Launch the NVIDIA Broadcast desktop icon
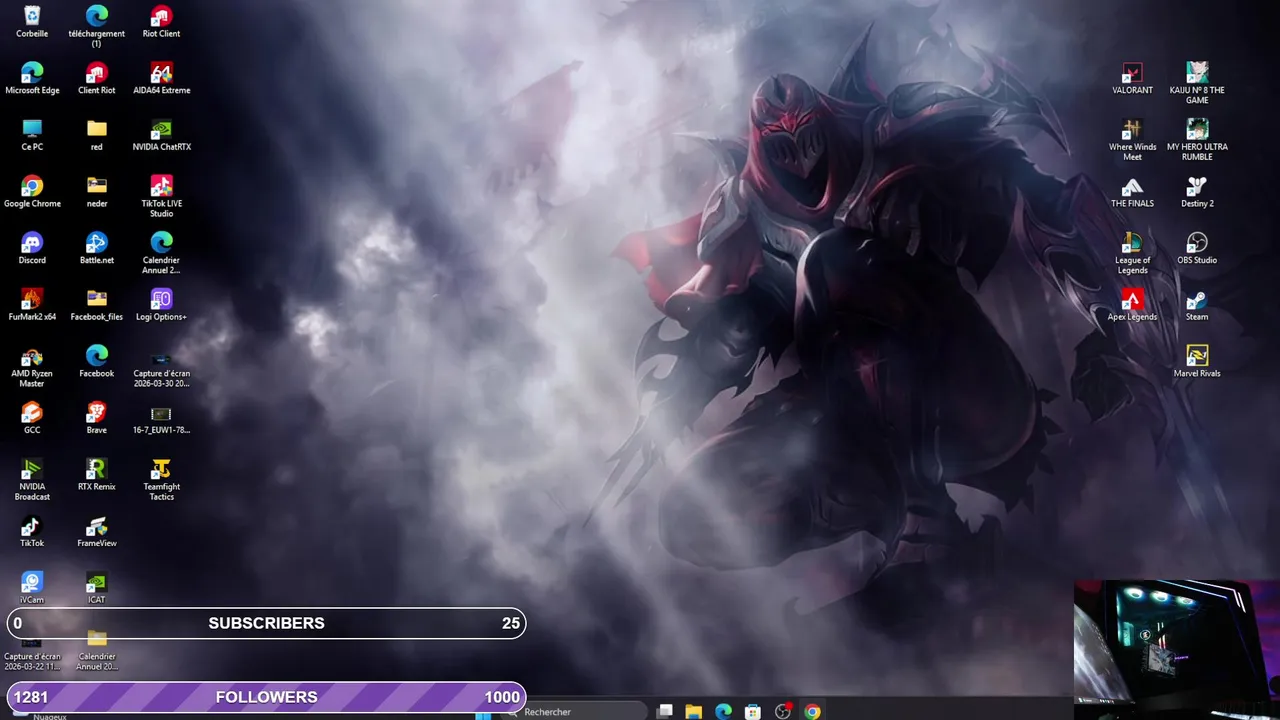This screenshot has width=1280, height=720. pos(32,469)
